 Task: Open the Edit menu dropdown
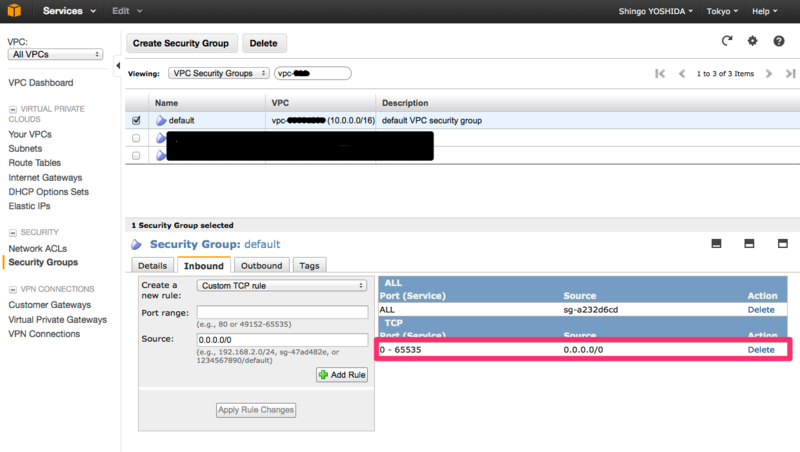click(x=127, y=11)
